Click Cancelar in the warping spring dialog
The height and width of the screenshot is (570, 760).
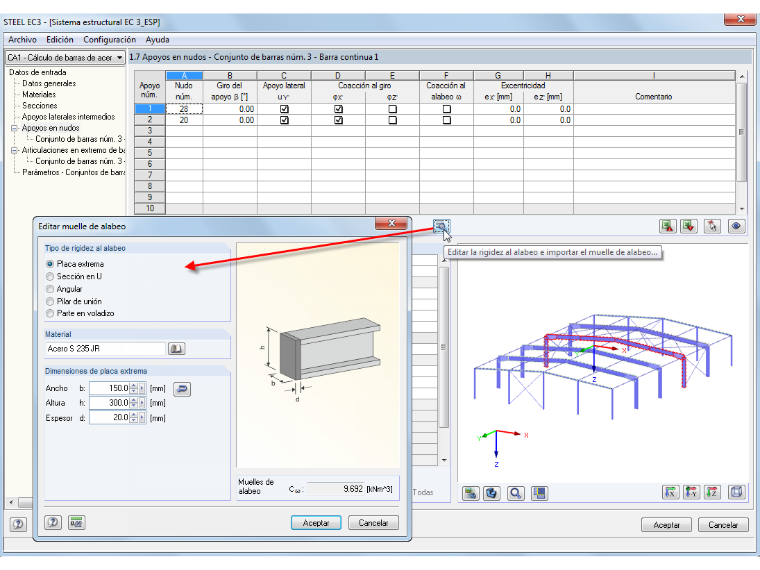(x=373, y=523)
